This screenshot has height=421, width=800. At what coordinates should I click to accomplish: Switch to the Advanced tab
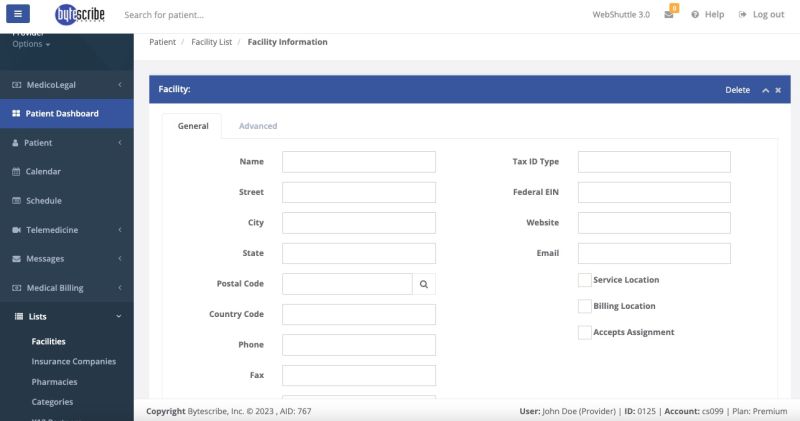point(258,126)
